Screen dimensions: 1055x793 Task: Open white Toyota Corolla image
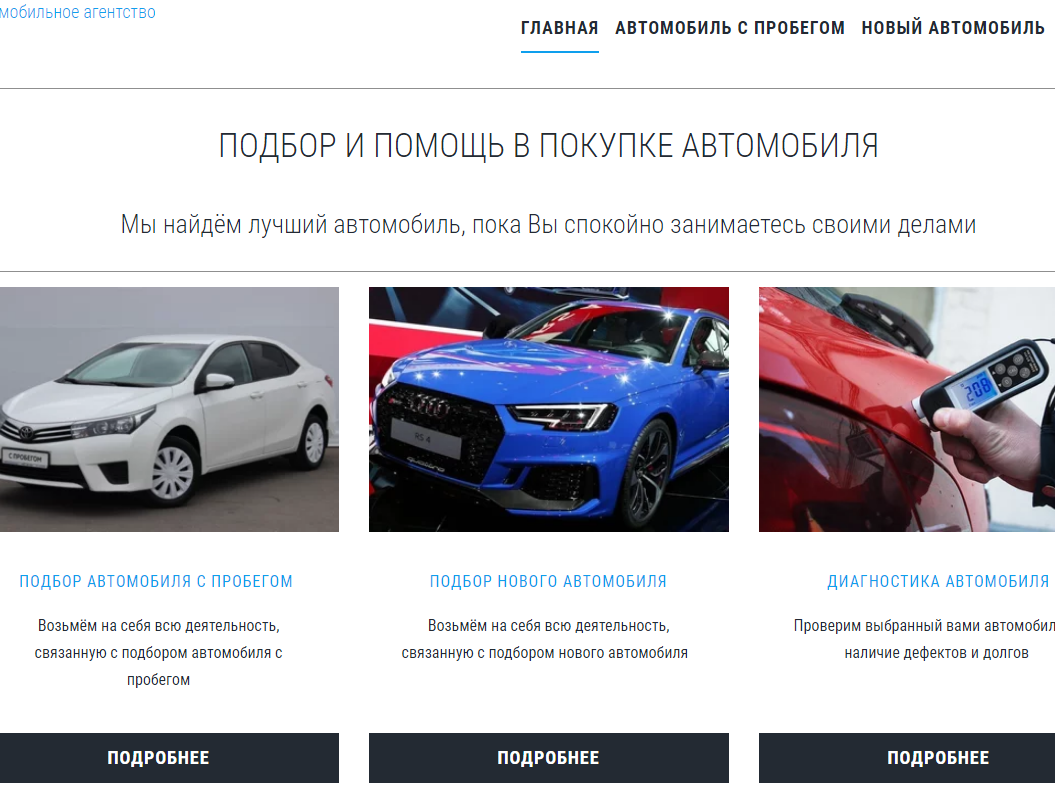[169, 410]
